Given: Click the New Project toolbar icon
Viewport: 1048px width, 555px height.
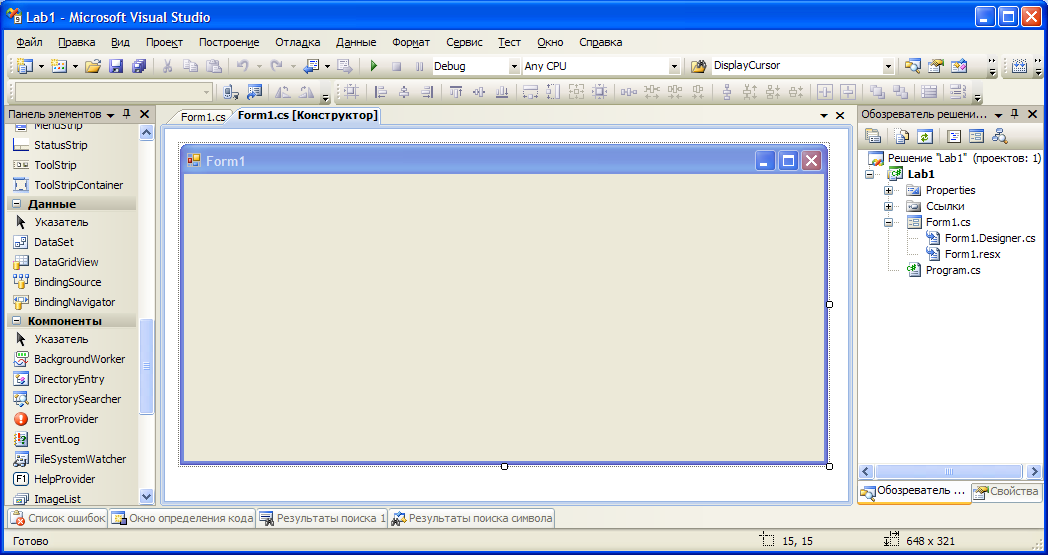Looking at the screenshot, I should [25, 66].
